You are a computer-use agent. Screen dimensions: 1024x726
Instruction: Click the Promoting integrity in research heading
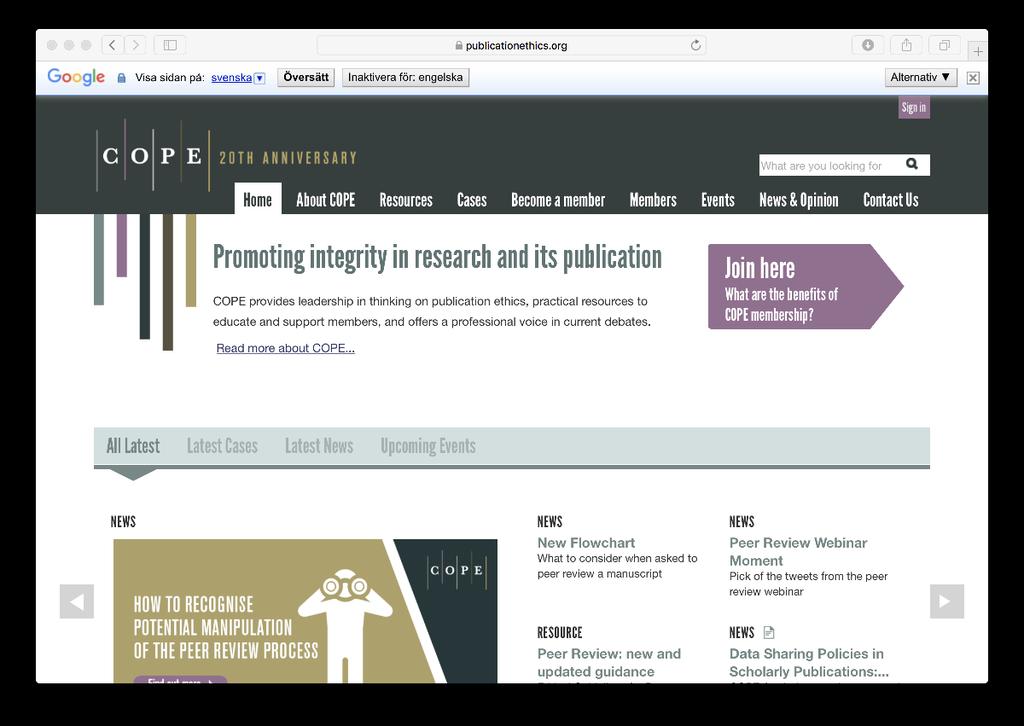coord(437,257)
